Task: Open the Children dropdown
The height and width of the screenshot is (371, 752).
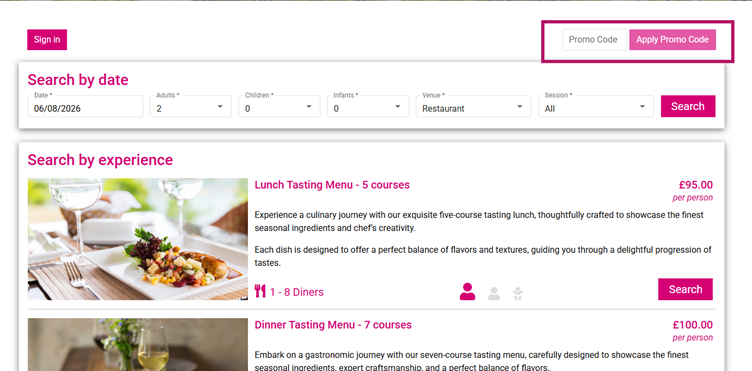Action: click(x=279, y=106)
